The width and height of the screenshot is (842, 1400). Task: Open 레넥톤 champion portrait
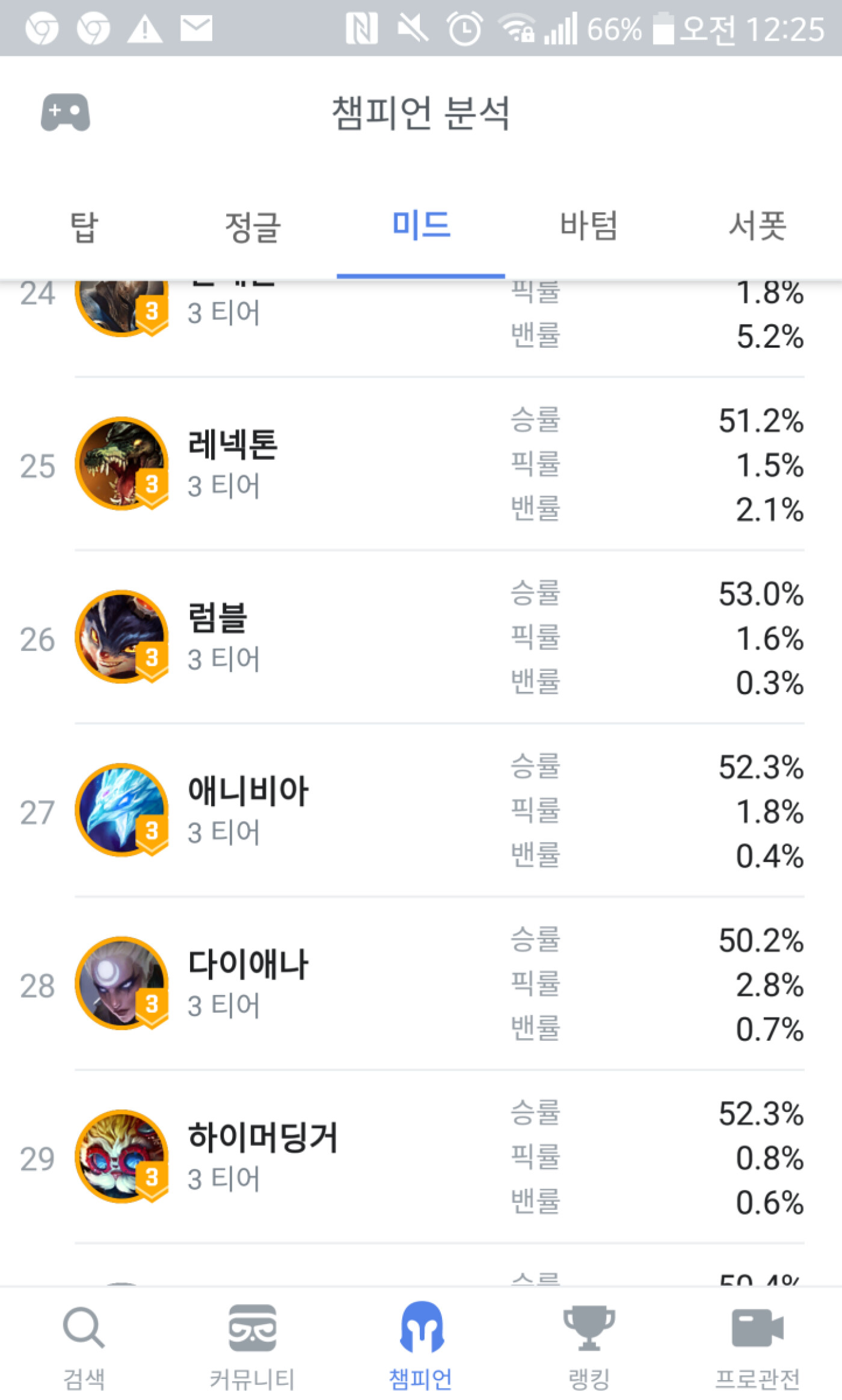click(121, 463)
